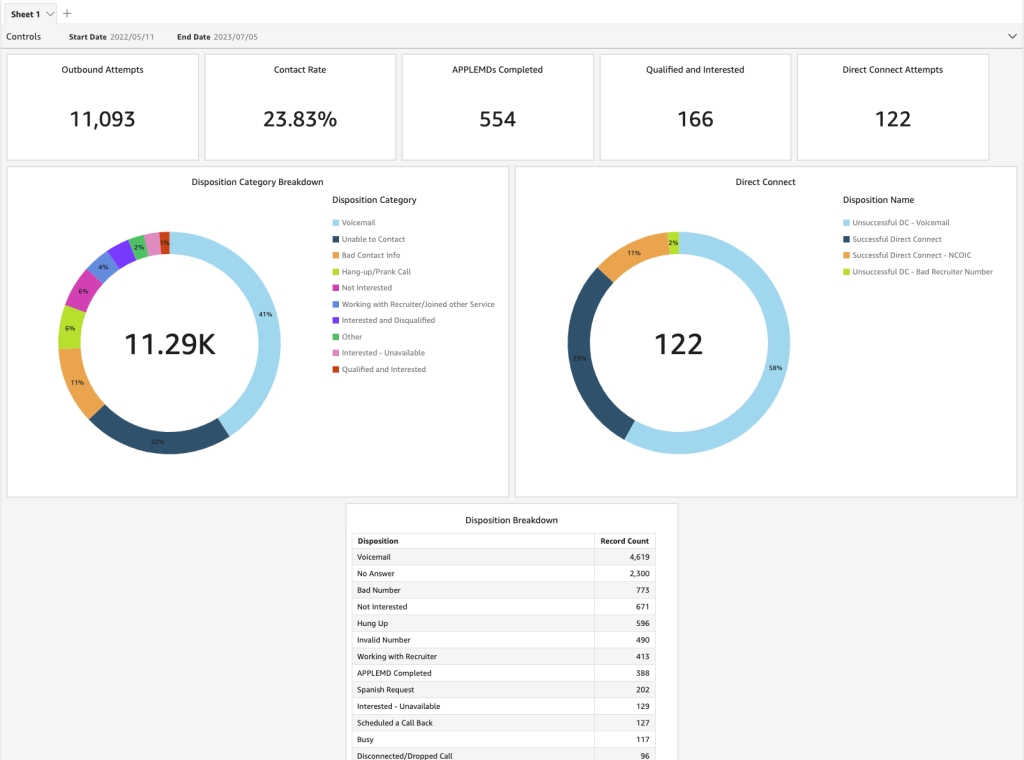Click the Contact Rate KPI card

tap(299, 105)
